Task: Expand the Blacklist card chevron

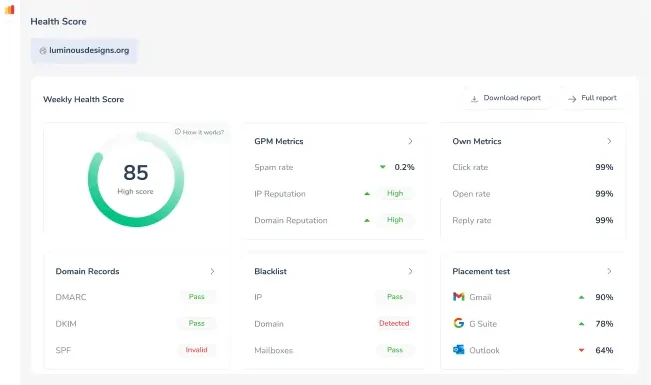Action: click(x=410, y=271)
